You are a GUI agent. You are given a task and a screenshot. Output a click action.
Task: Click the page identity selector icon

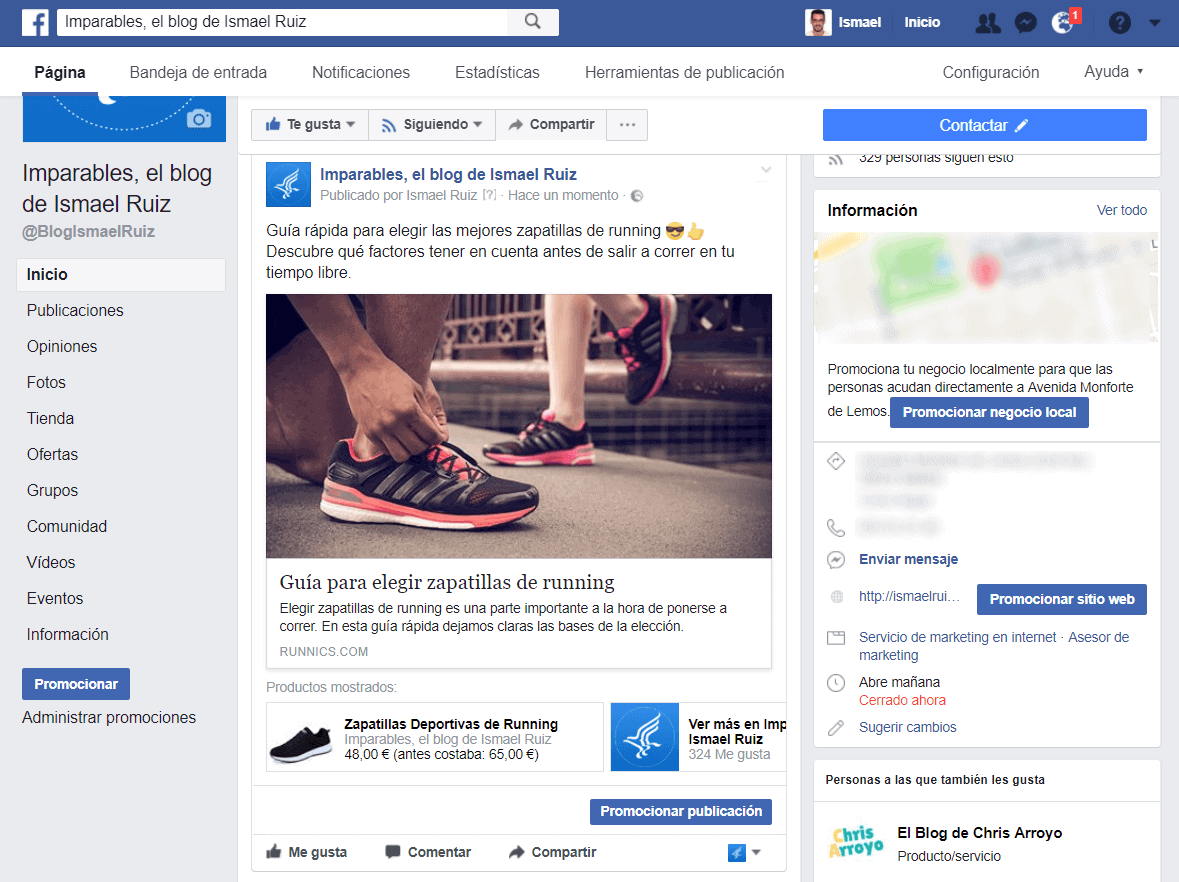pyautogui.click(x=737, y=852)
